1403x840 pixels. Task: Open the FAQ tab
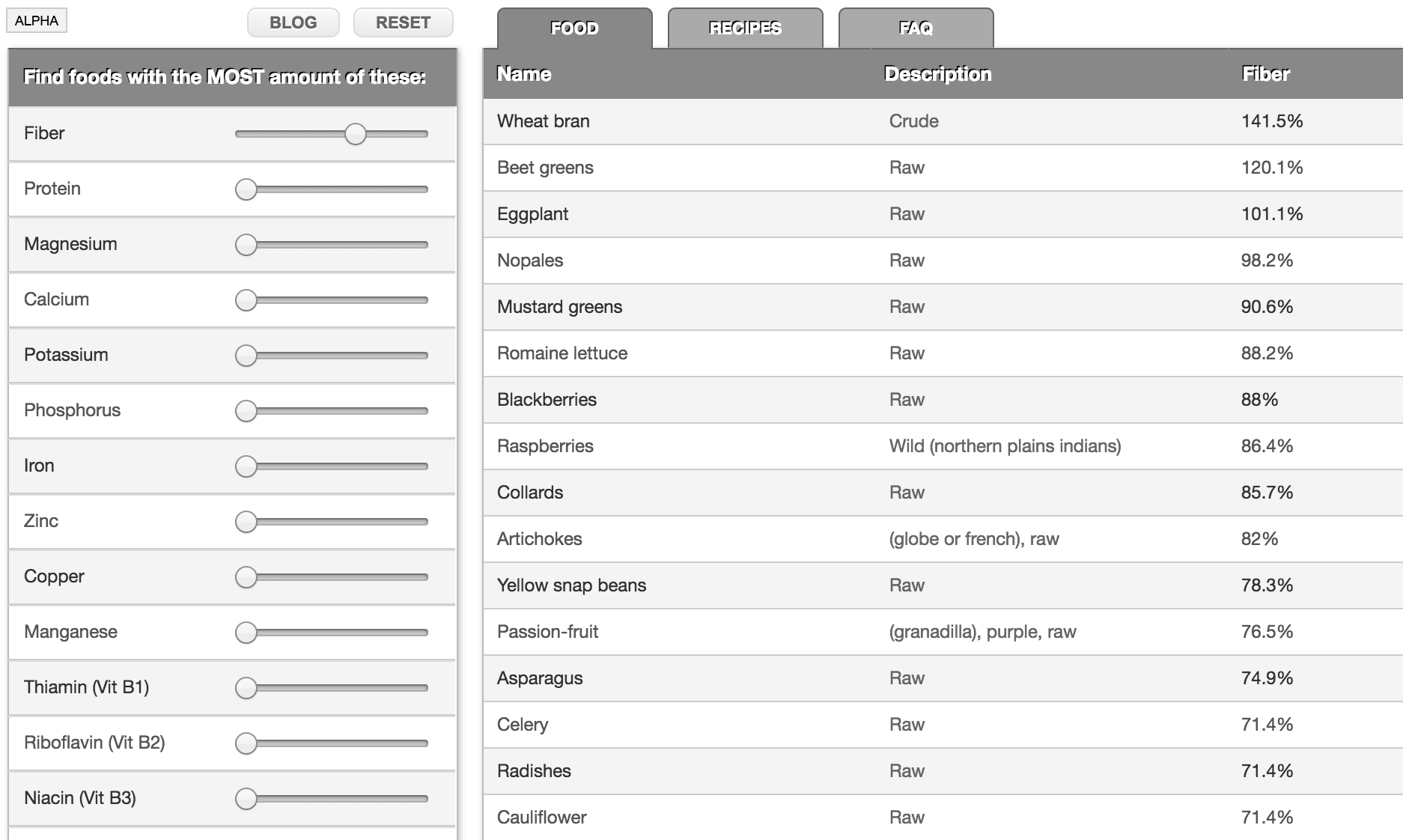[x=916, y=28]
